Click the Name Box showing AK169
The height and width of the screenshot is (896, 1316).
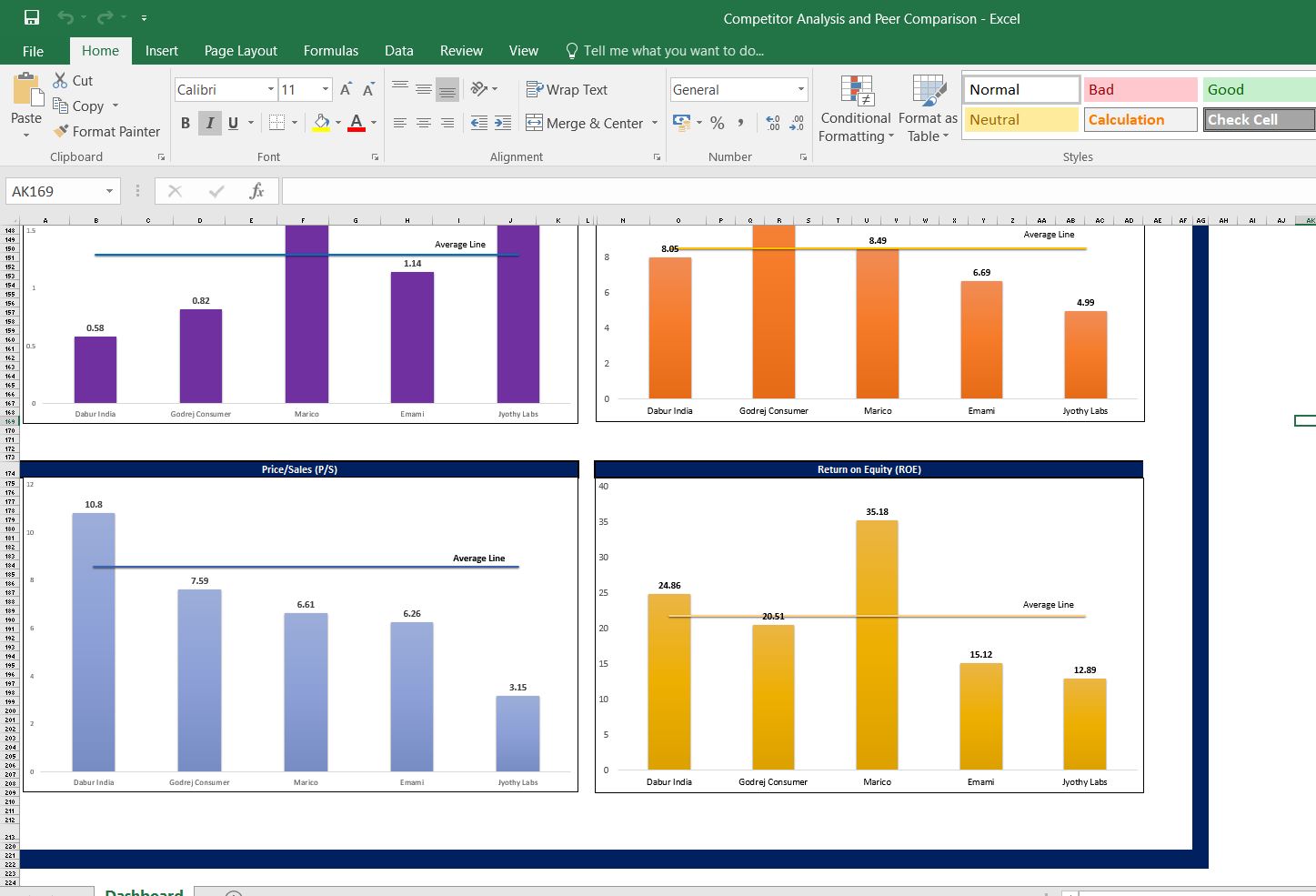pos(64,191)
